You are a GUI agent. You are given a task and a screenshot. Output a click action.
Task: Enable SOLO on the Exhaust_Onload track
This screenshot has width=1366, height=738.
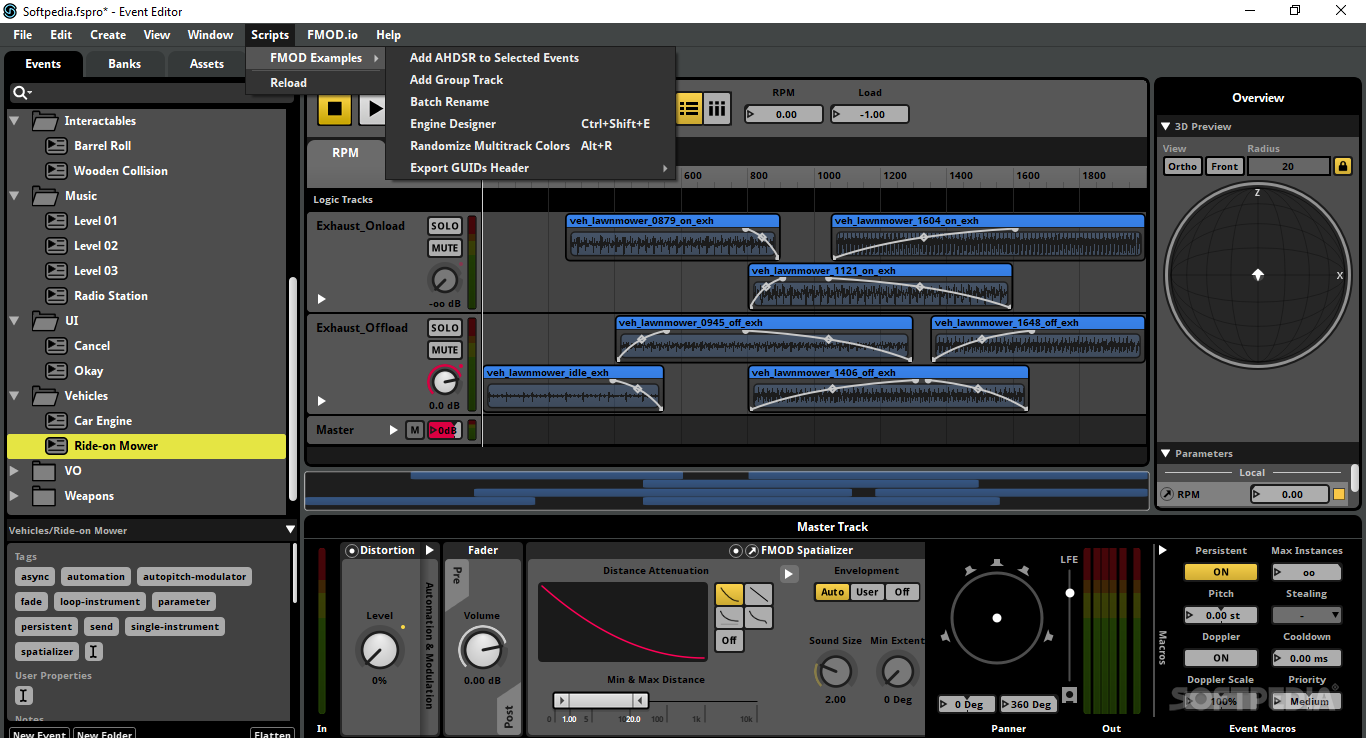[x=444, y=226]
